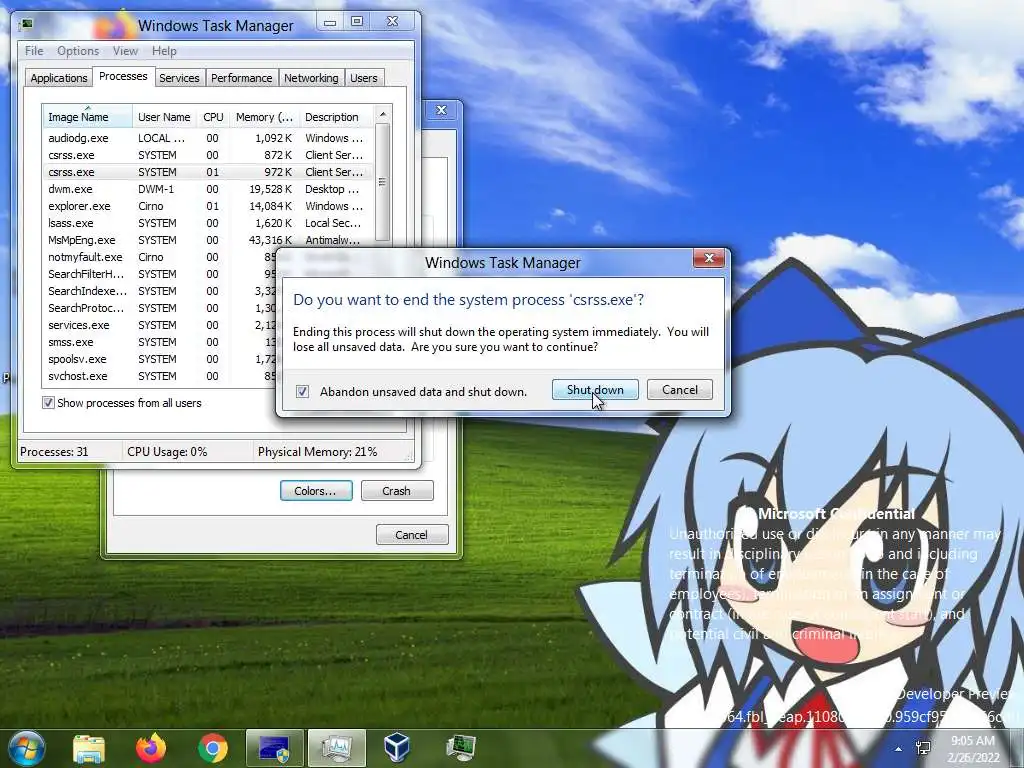Click CPU Usage: 0% status entry
Screen dimensions: 1024x768
[167, 452]
